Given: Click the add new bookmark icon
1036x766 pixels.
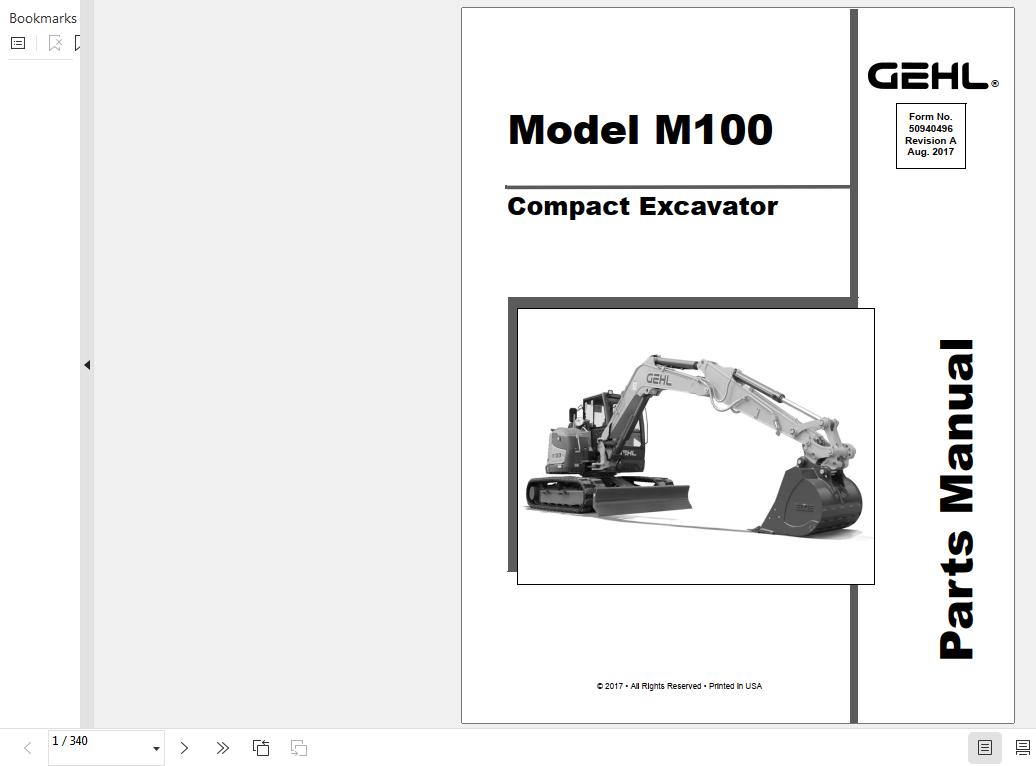Looking at the screenshot, I should pos(77,43).
